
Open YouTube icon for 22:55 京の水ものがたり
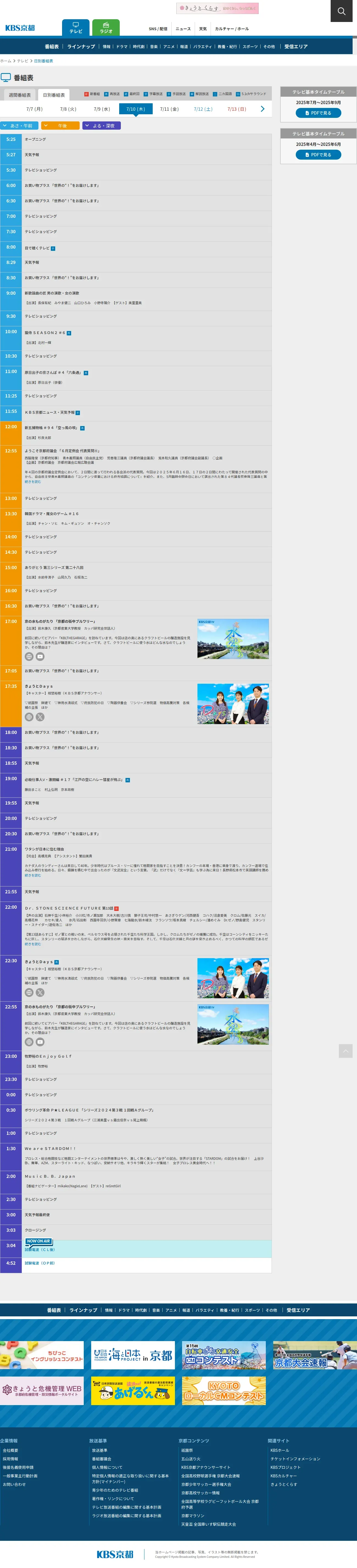coord(40,1042)
